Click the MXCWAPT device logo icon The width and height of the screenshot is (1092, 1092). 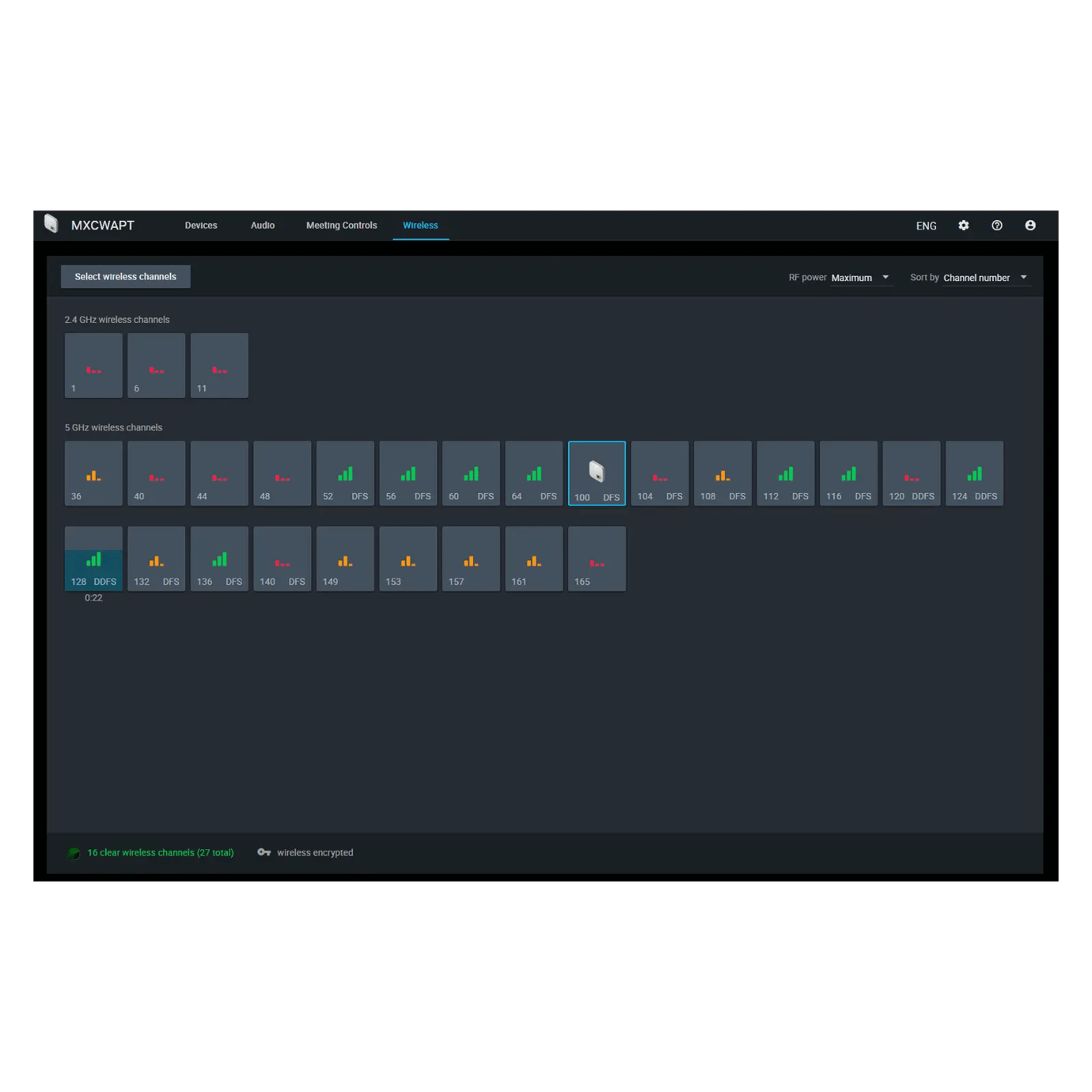click(x=51, y=224)
